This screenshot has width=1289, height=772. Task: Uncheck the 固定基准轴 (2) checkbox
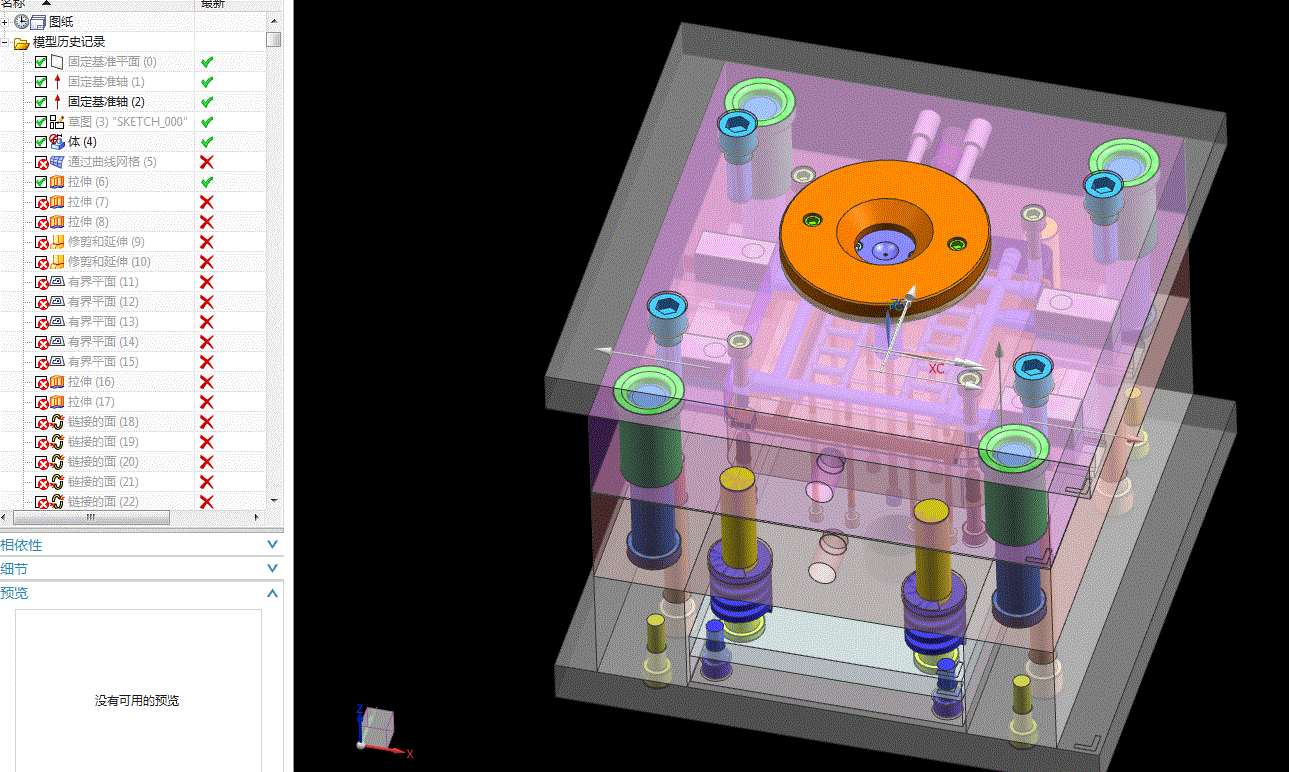(x=41, y=102)
